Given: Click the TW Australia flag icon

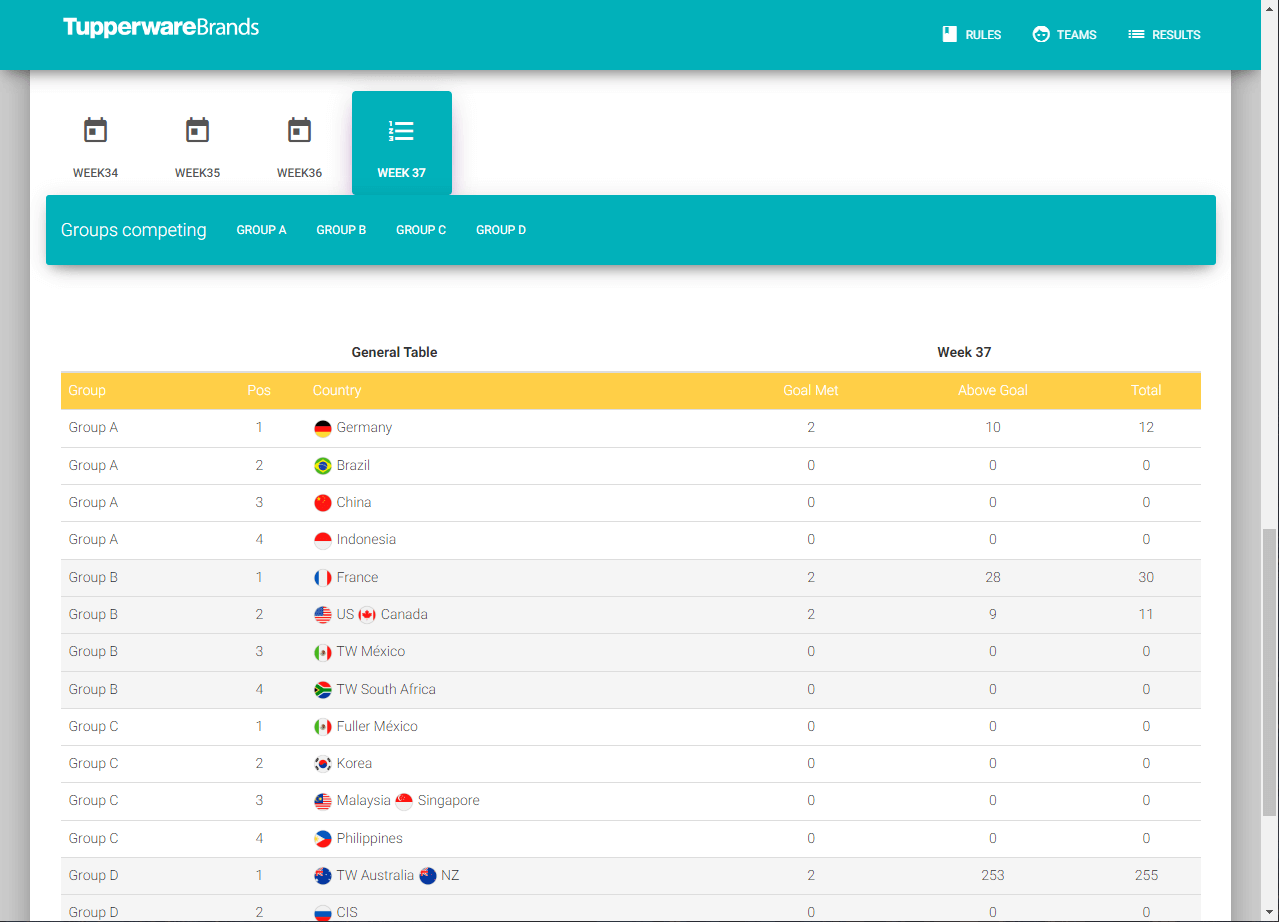Looking at the screenshot, I should tap(323, 876).
